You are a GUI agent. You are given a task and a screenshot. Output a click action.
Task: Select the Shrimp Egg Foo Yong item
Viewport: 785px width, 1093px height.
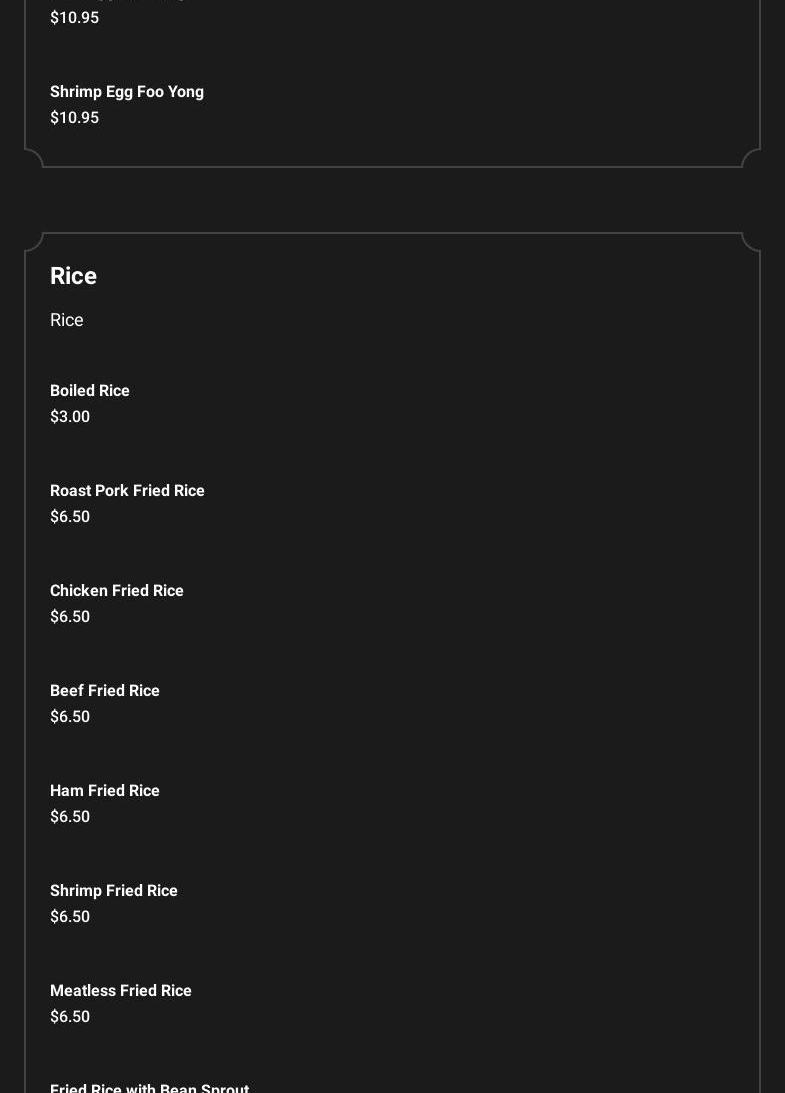tap(127, 92)
